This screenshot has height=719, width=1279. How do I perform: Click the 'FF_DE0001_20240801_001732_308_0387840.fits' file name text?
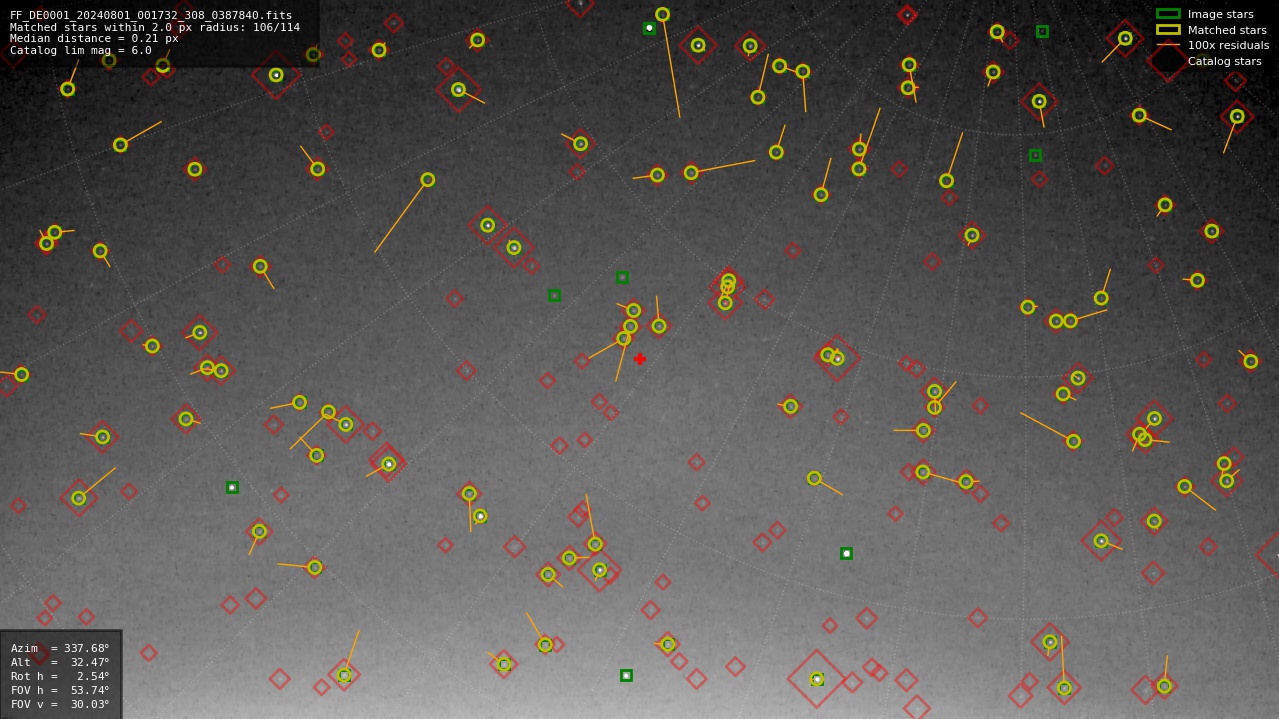click(151, 15)
